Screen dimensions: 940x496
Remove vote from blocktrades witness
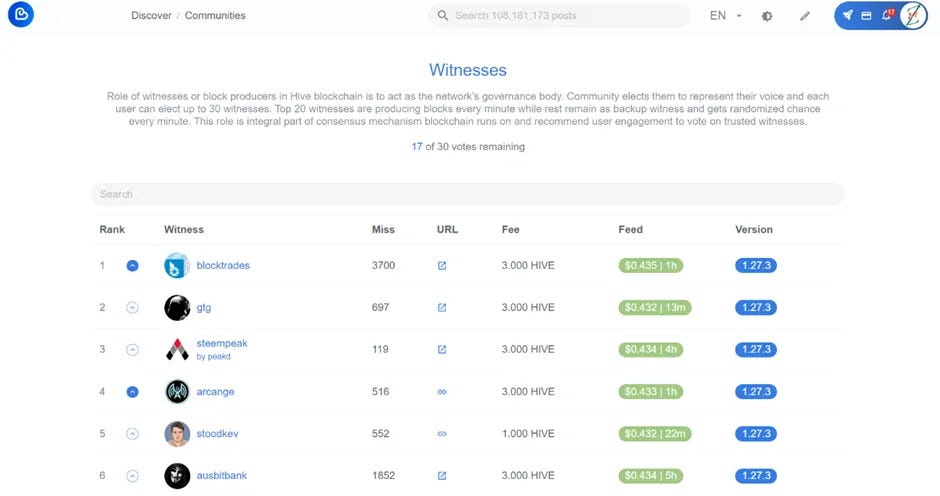click(x=132, y=266)
